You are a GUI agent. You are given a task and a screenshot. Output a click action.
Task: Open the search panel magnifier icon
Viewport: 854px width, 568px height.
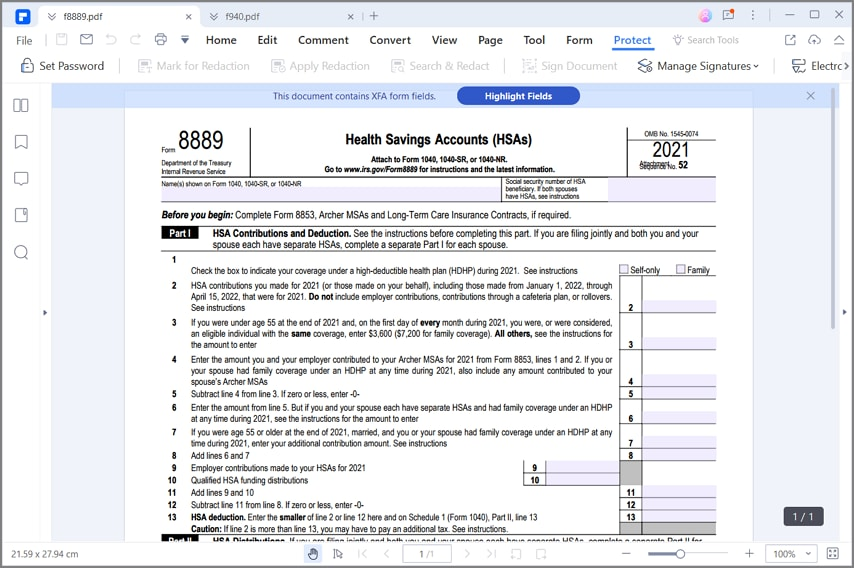tap(21, 252)
